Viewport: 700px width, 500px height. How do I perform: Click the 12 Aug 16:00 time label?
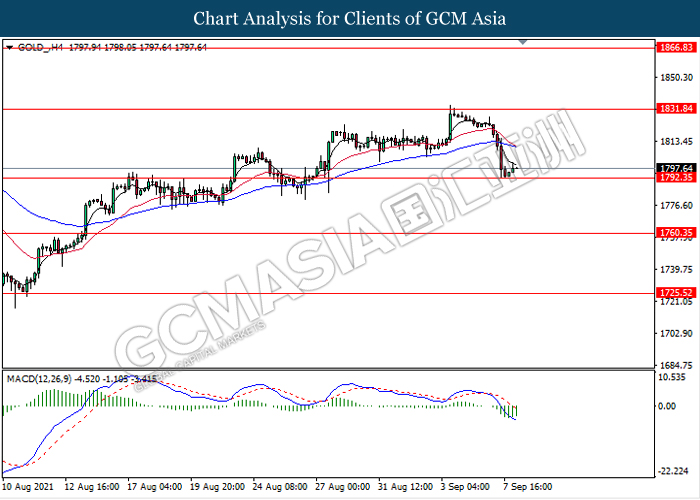point(92,487)
